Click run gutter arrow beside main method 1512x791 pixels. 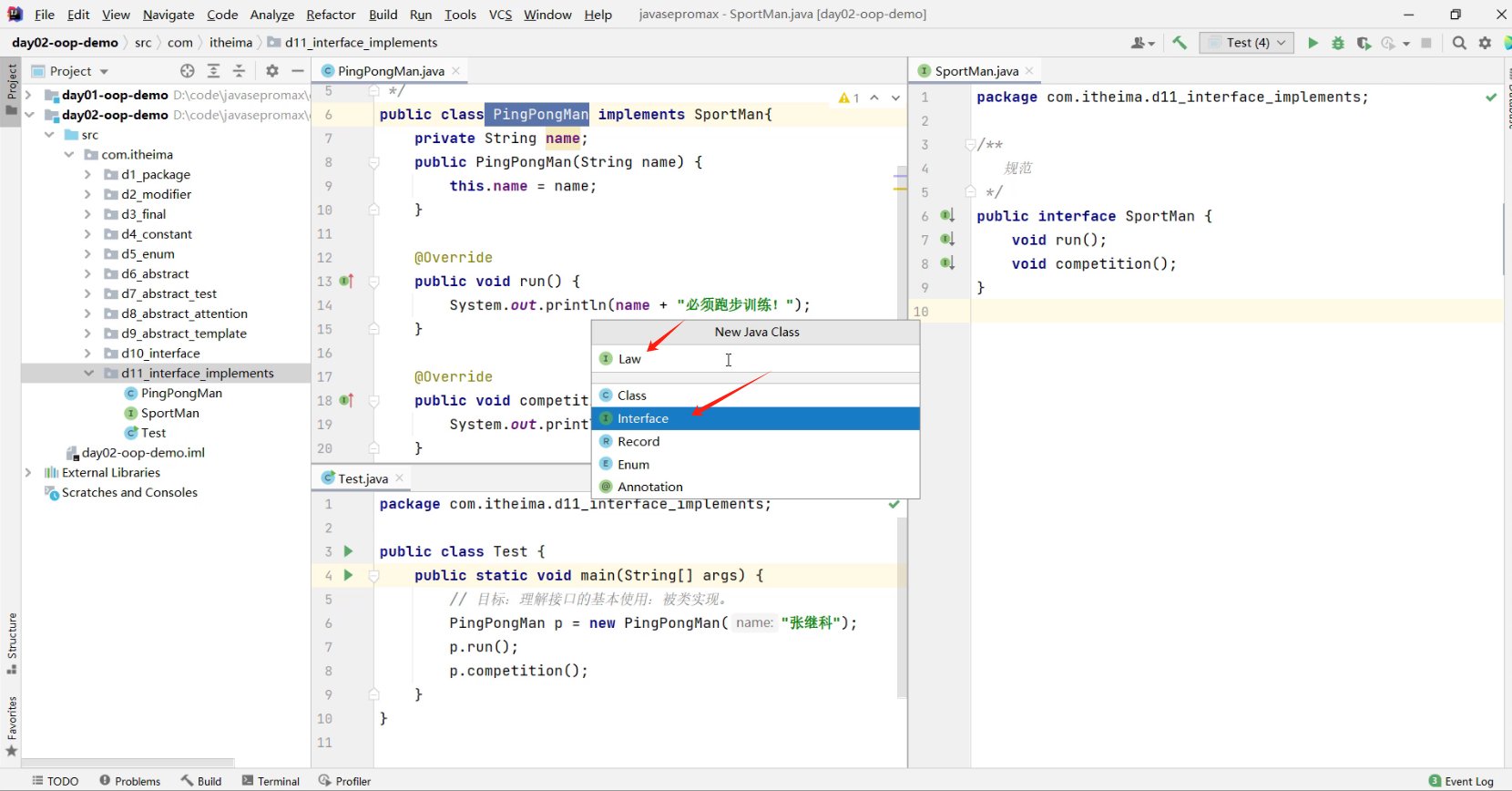348,575
